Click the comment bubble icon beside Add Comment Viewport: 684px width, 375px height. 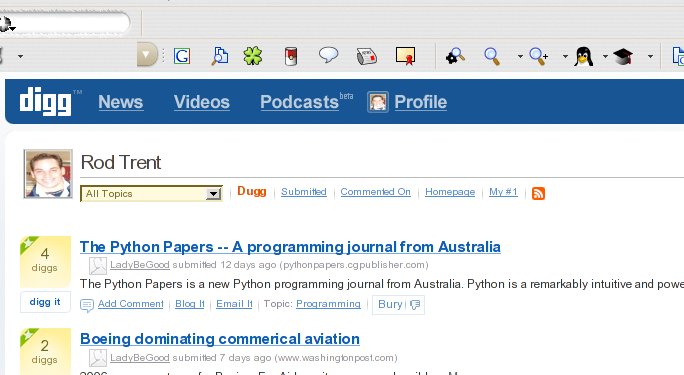[87, 305]
